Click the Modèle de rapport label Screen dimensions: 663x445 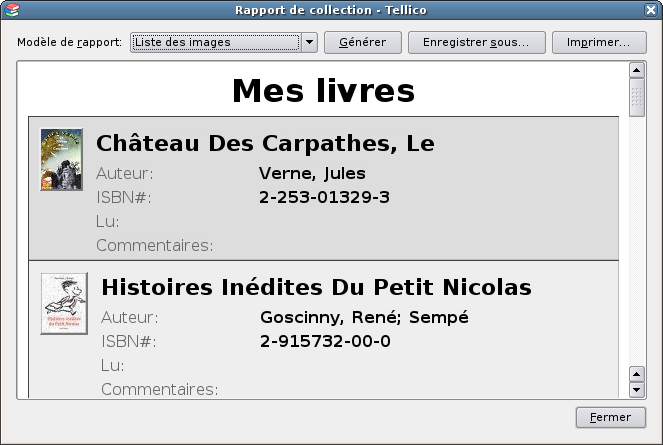(x=69, y=42)
